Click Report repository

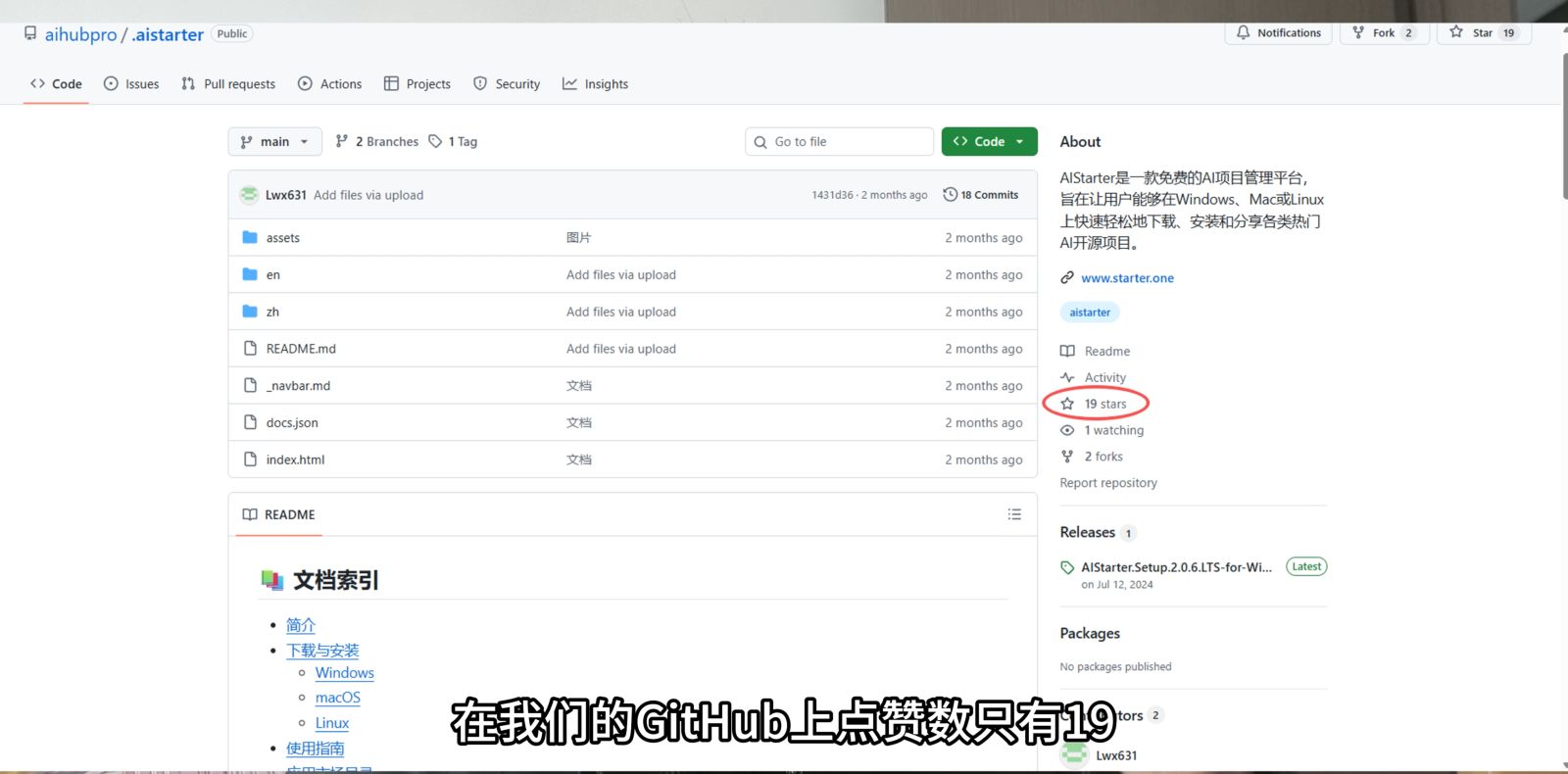(x=1108, y=483)
